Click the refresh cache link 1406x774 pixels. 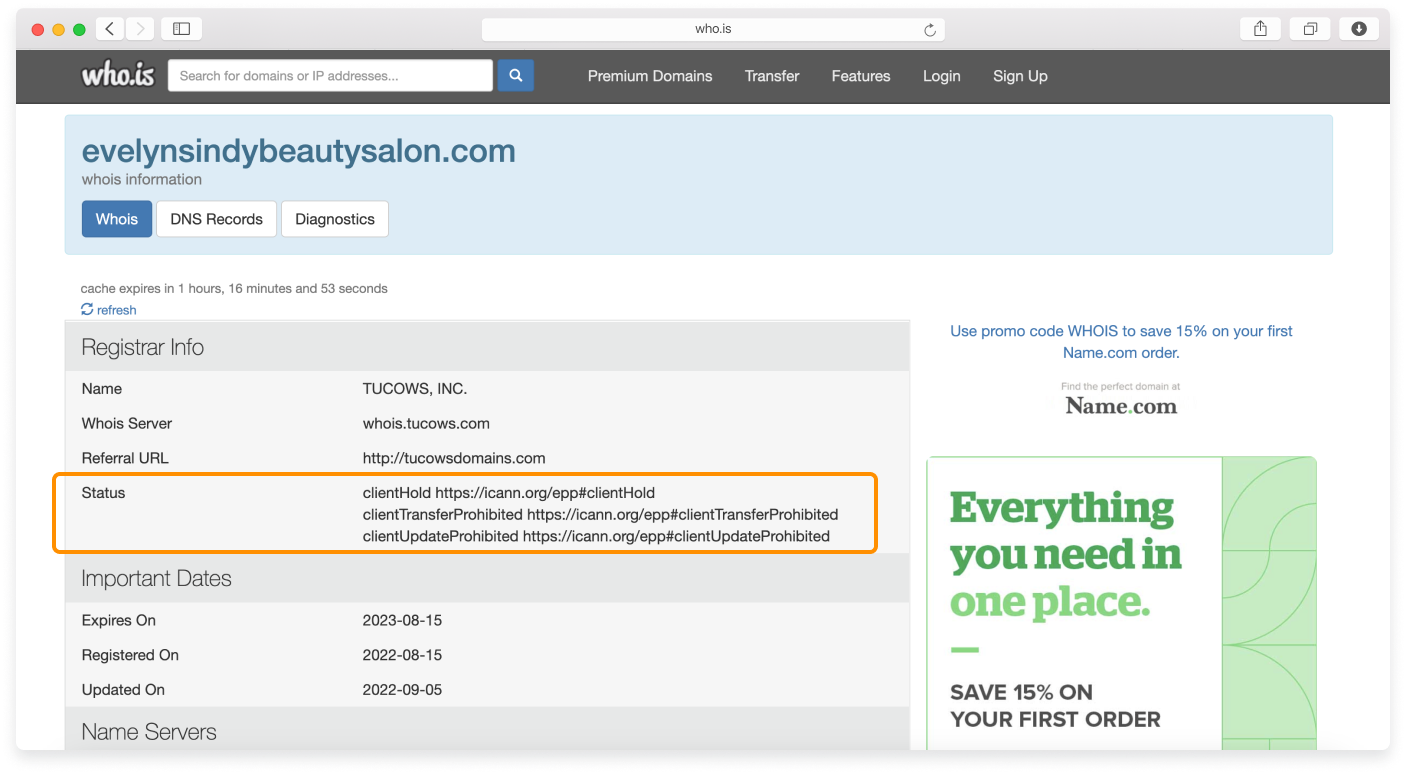point(109,310)
